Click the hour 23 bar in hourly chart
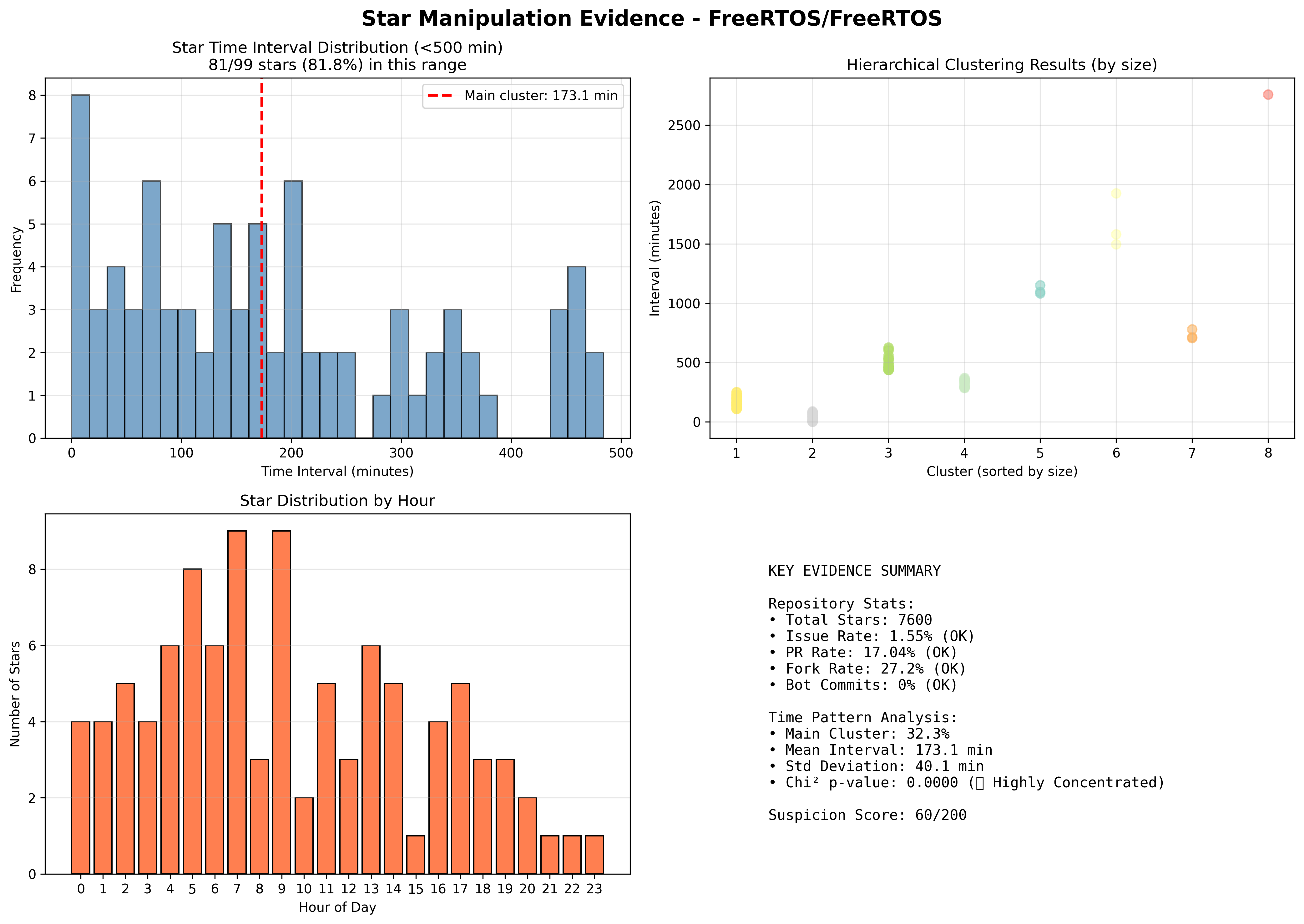 594,855
